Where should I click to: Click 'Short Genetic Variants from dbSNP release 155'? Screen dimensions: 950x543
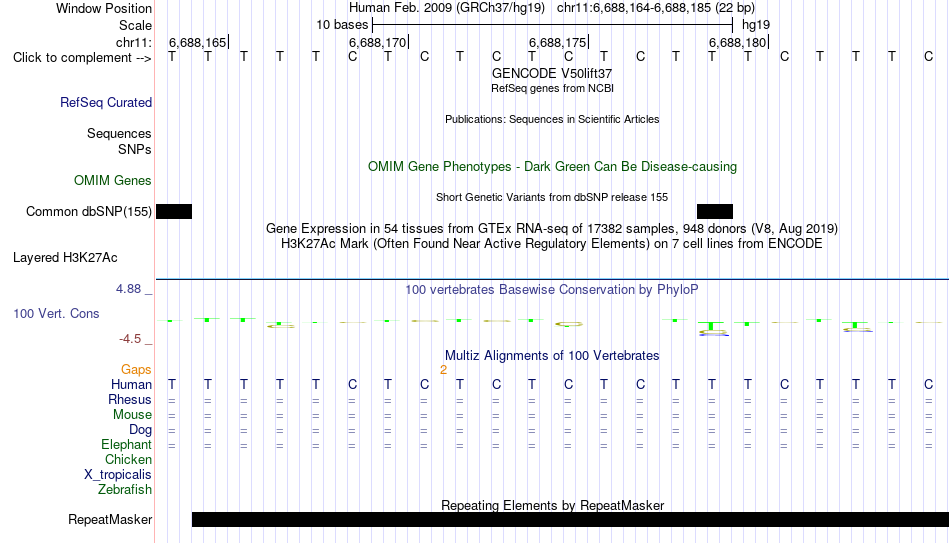tap(552, 198)
